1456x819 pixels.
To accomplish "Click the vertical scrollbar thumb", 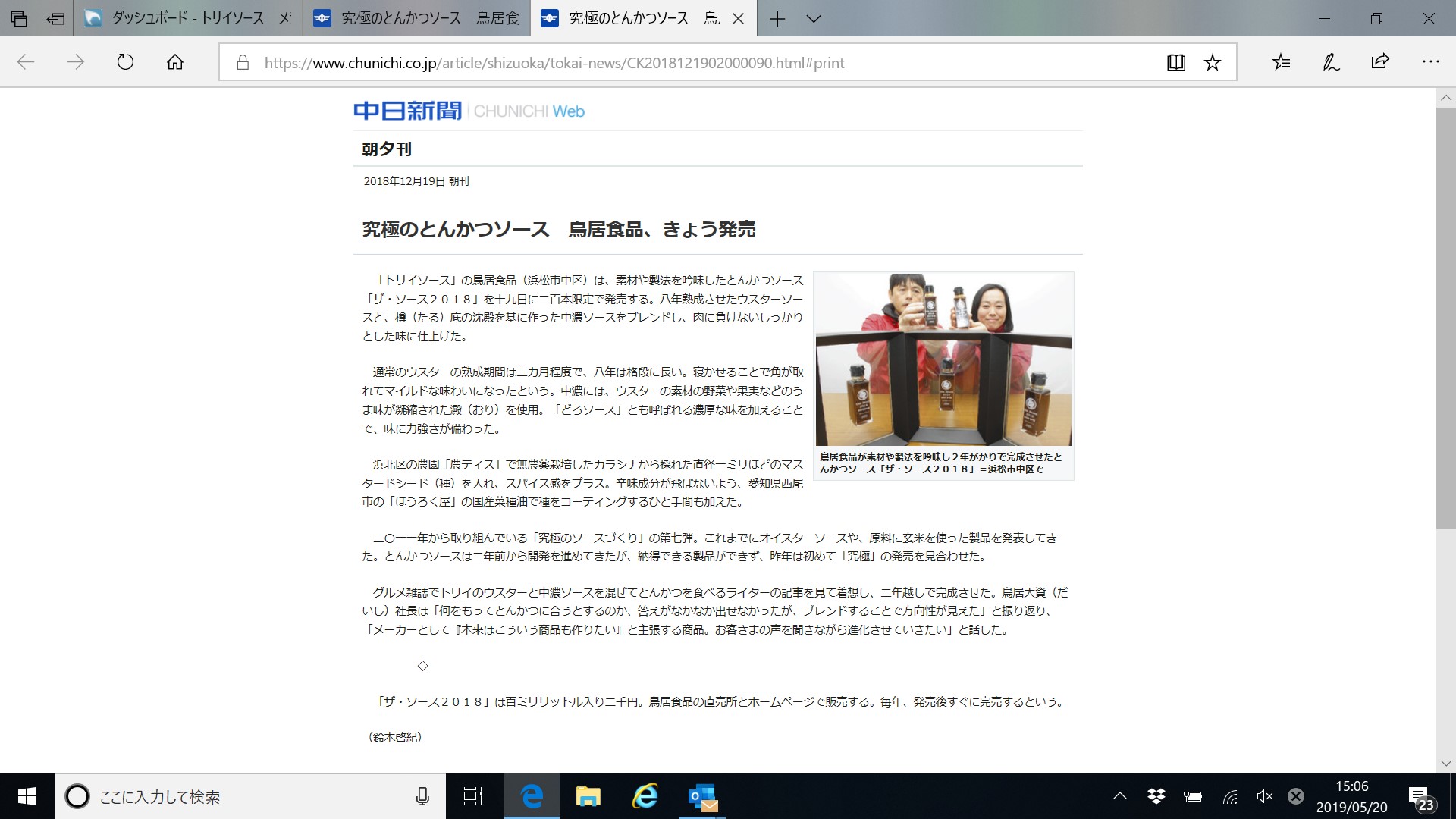I will [1445, 318].
